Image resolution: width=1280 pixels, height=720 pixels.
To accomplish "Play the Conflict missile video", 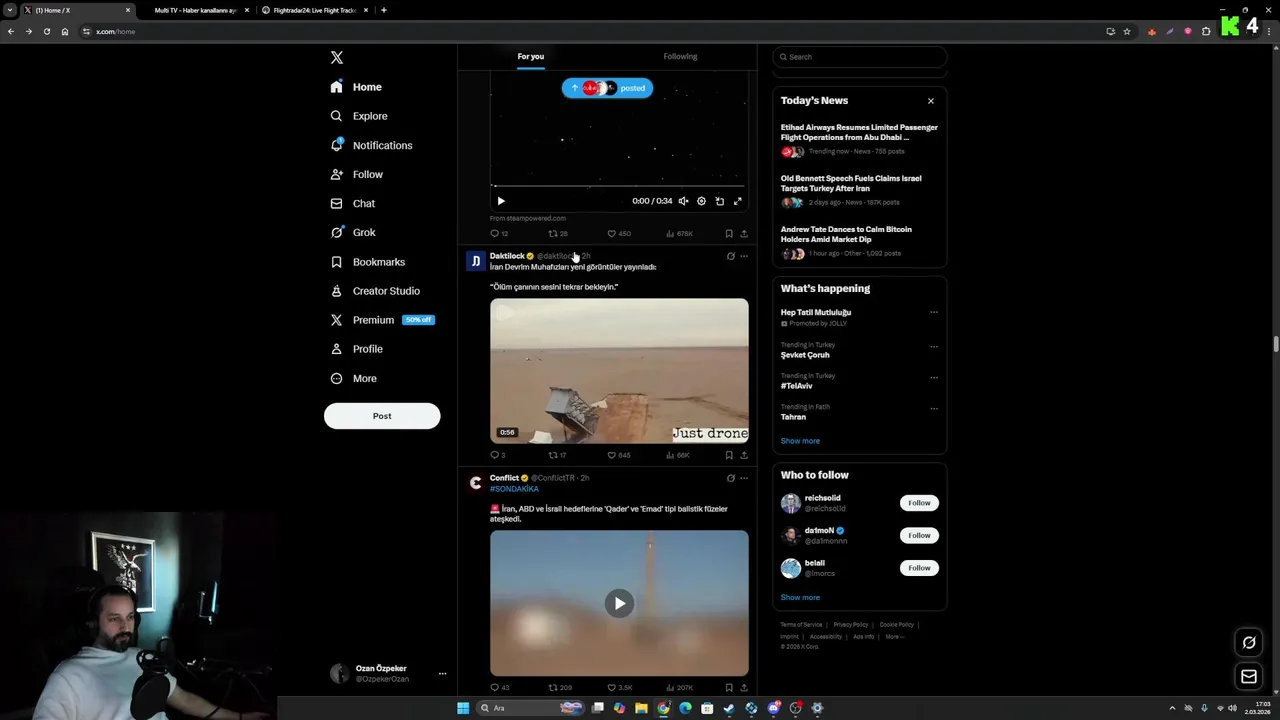I will (x=619, y=603).
